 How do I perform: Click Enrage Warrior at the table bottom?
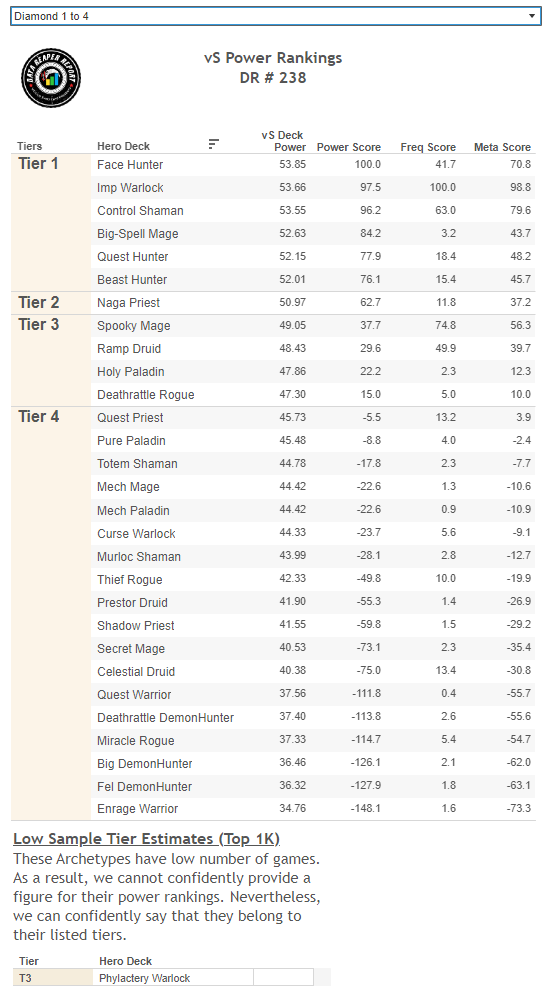(x=137, y=809)
